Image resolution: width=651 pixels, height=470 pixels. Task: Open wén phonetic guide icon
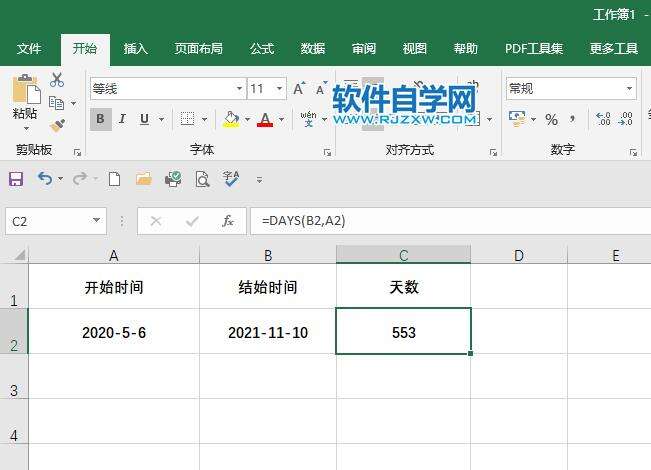tap(308, 119)
